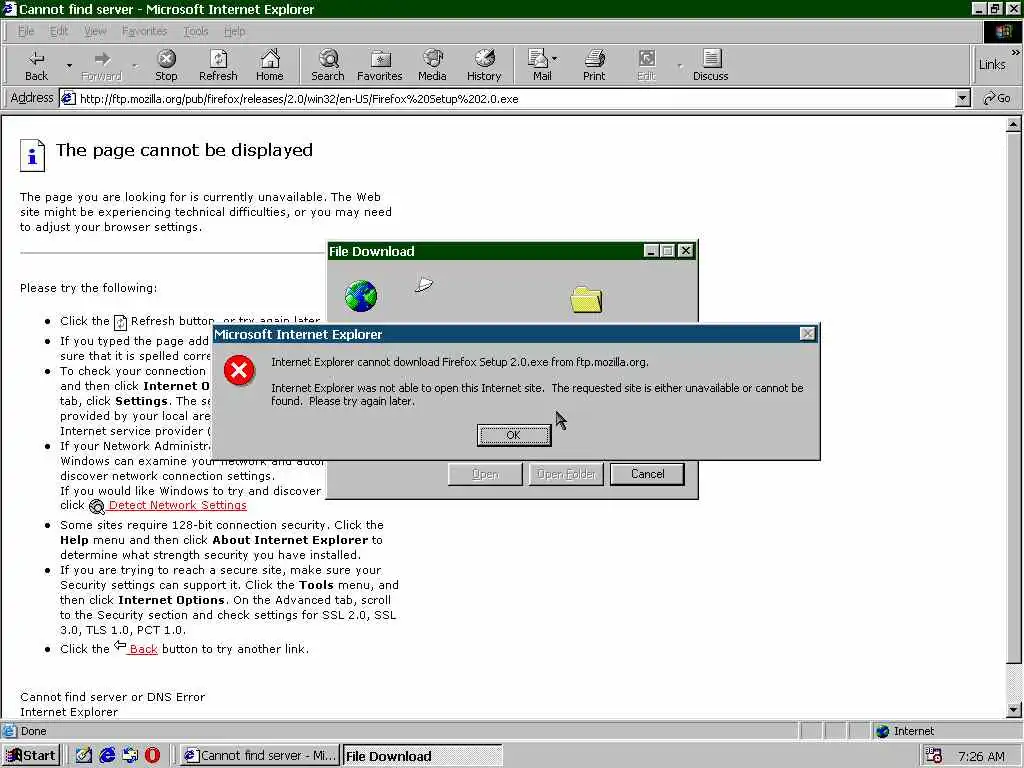
Task: Click the red error icon in dialog
Action: pyautogui.click(x=239, y=370)
